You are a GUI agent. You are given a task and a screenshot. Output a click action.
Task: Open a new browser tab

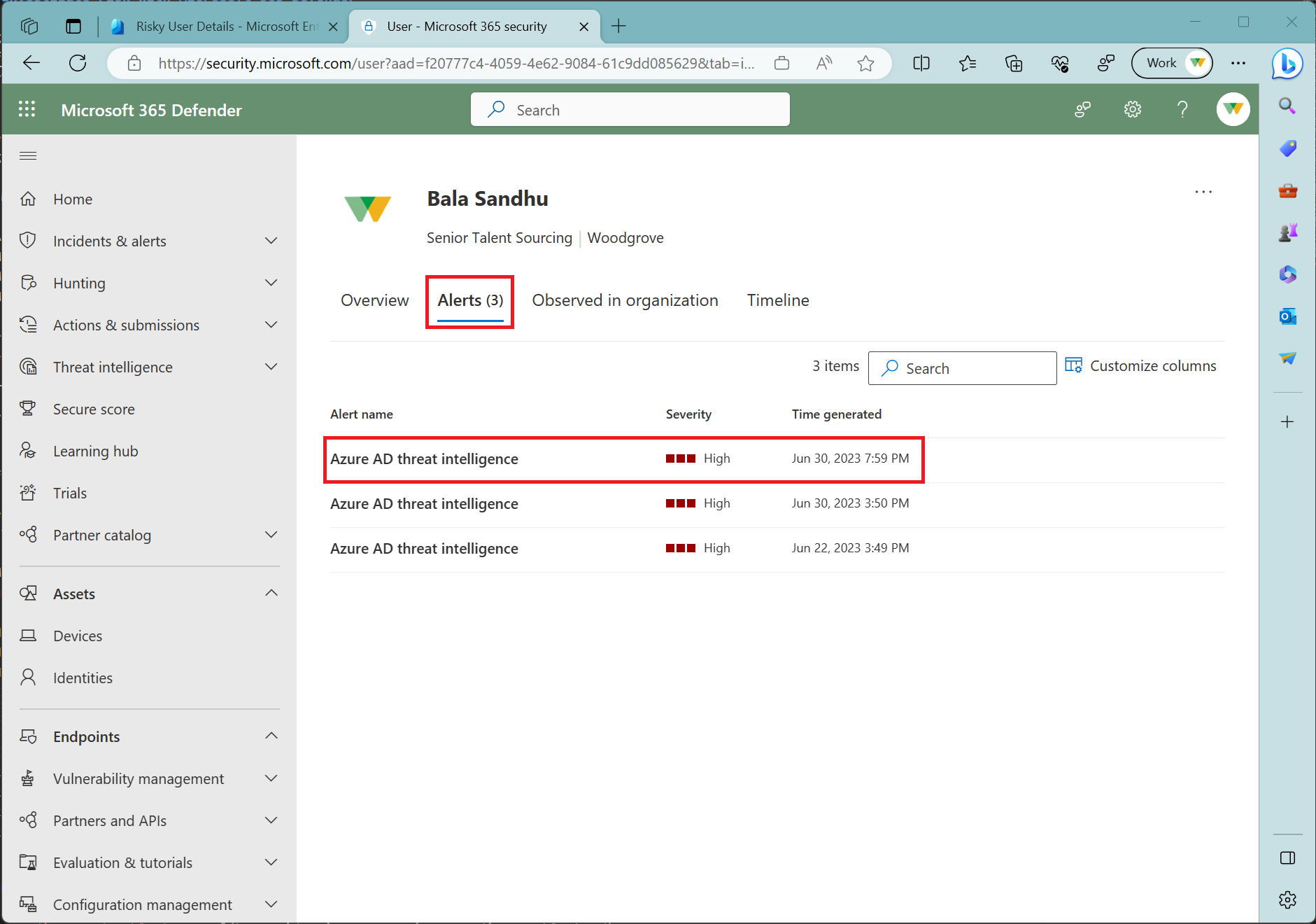pyautogui.click(x=618, y=27)
